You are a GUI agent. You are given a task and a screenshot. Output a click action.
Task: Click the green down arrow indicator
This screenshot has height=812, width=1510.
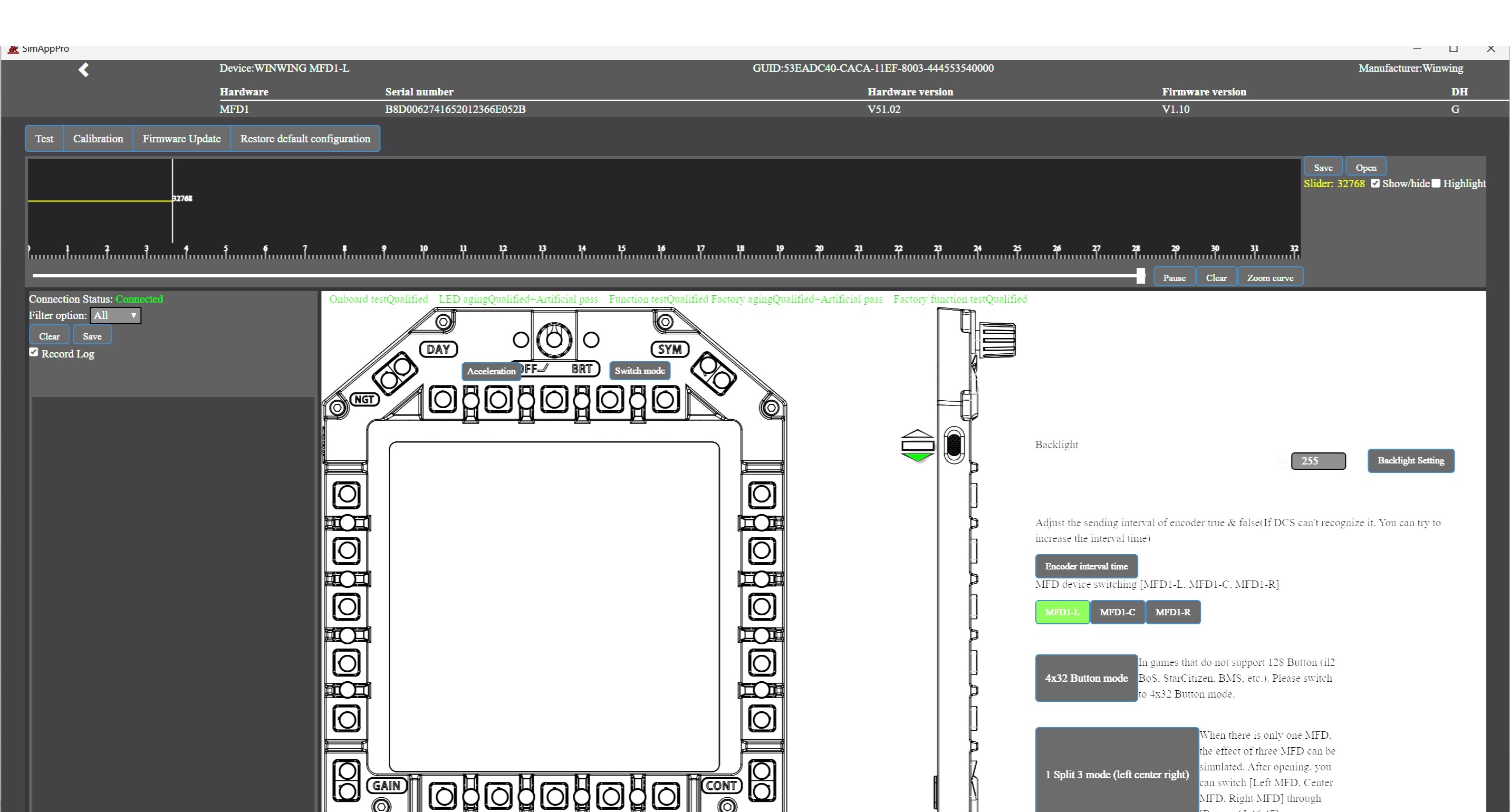pyautogui.click(x=917, y=457)
